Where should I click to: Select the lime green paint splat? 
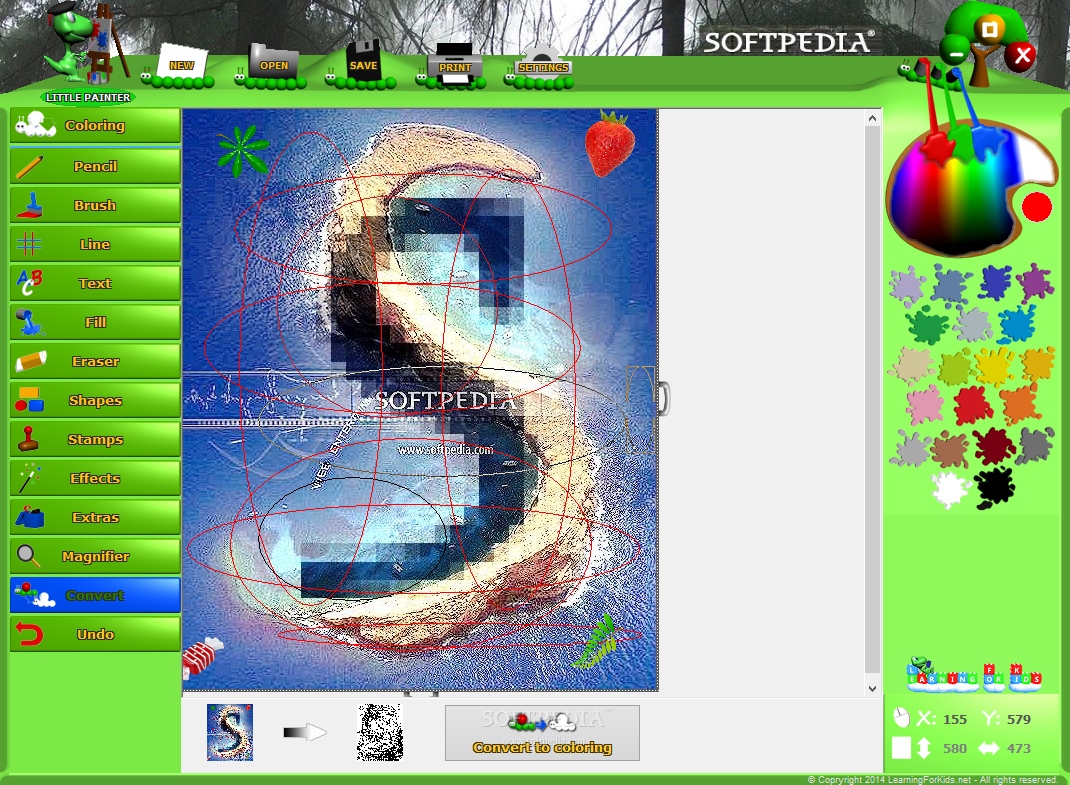955,367
